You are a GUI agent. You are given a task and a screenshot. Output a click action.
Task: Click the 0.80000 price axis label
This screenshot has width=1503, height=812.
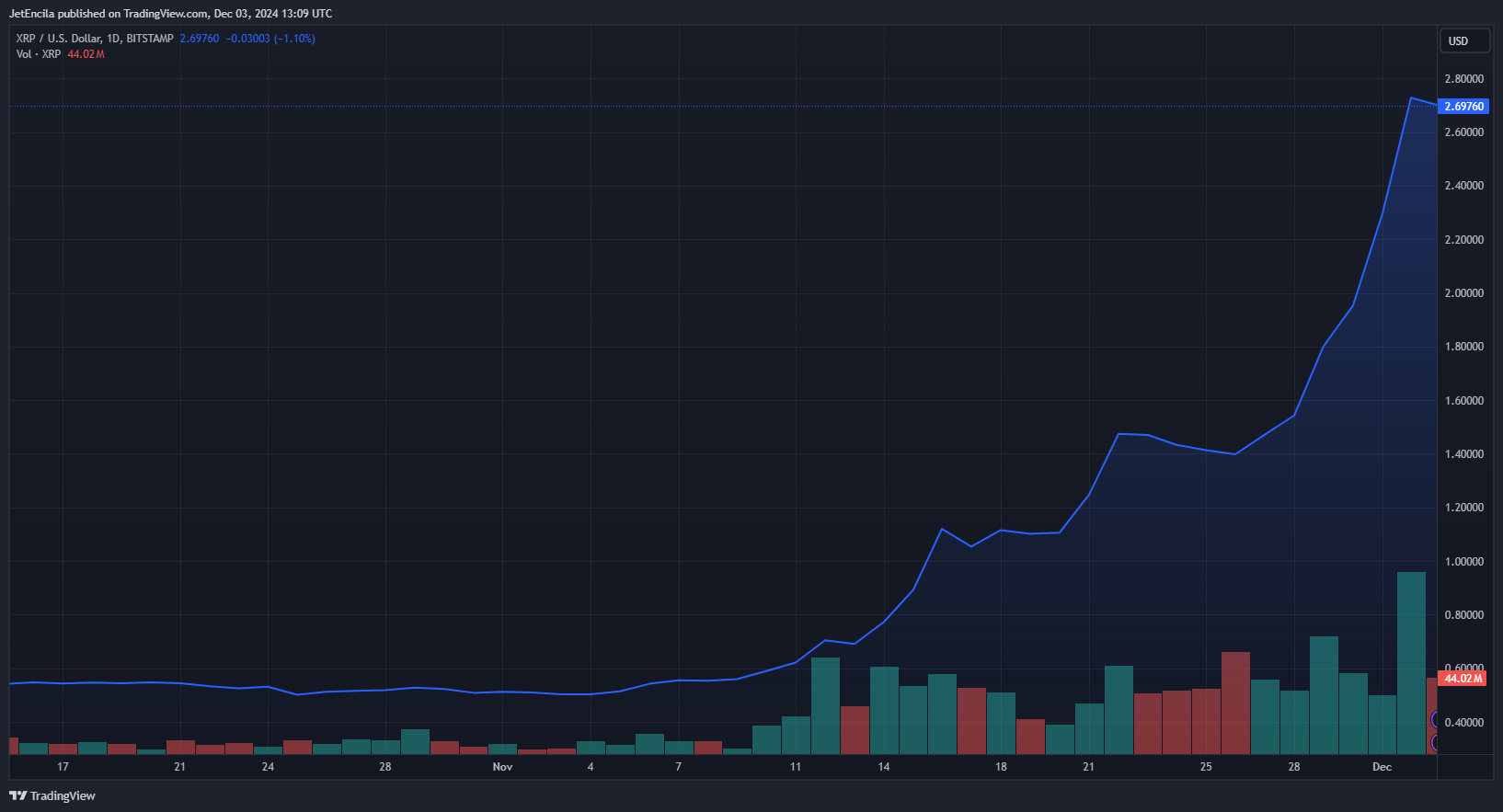1464,615
